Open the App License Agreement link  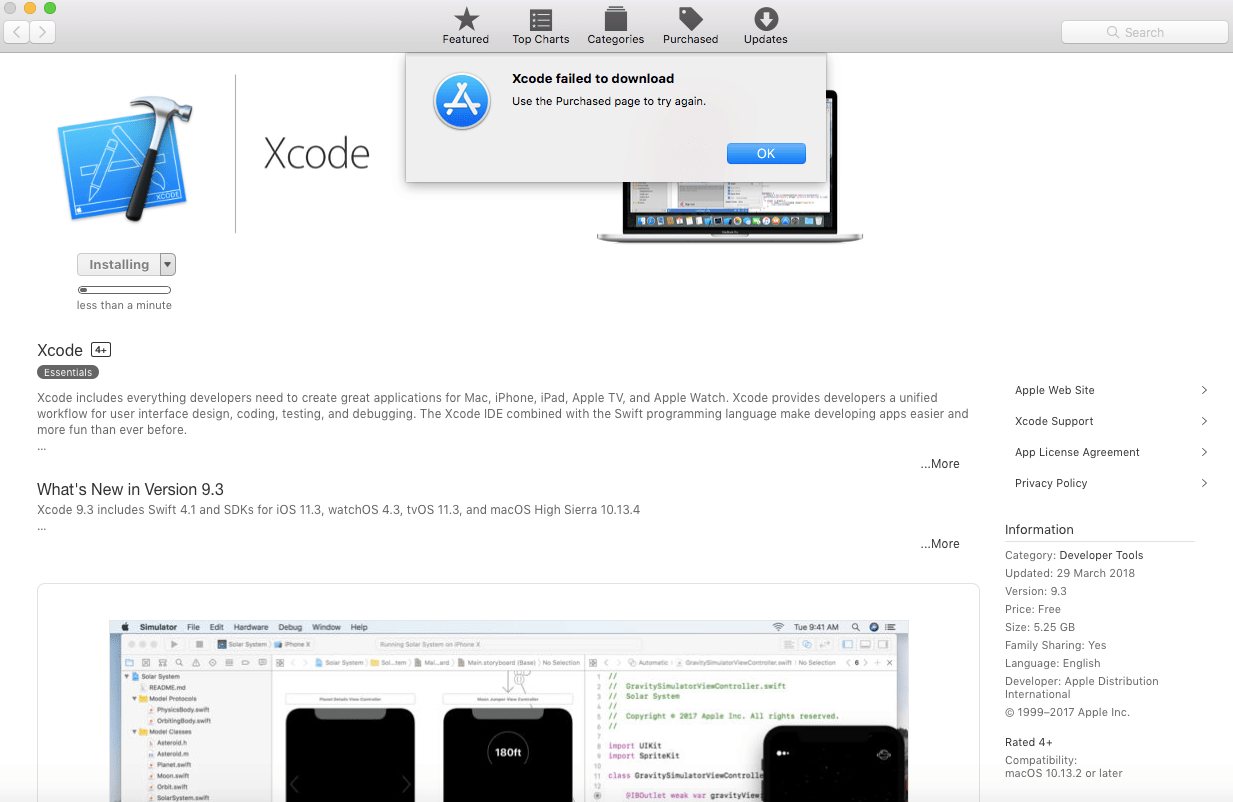(1077, 452)
